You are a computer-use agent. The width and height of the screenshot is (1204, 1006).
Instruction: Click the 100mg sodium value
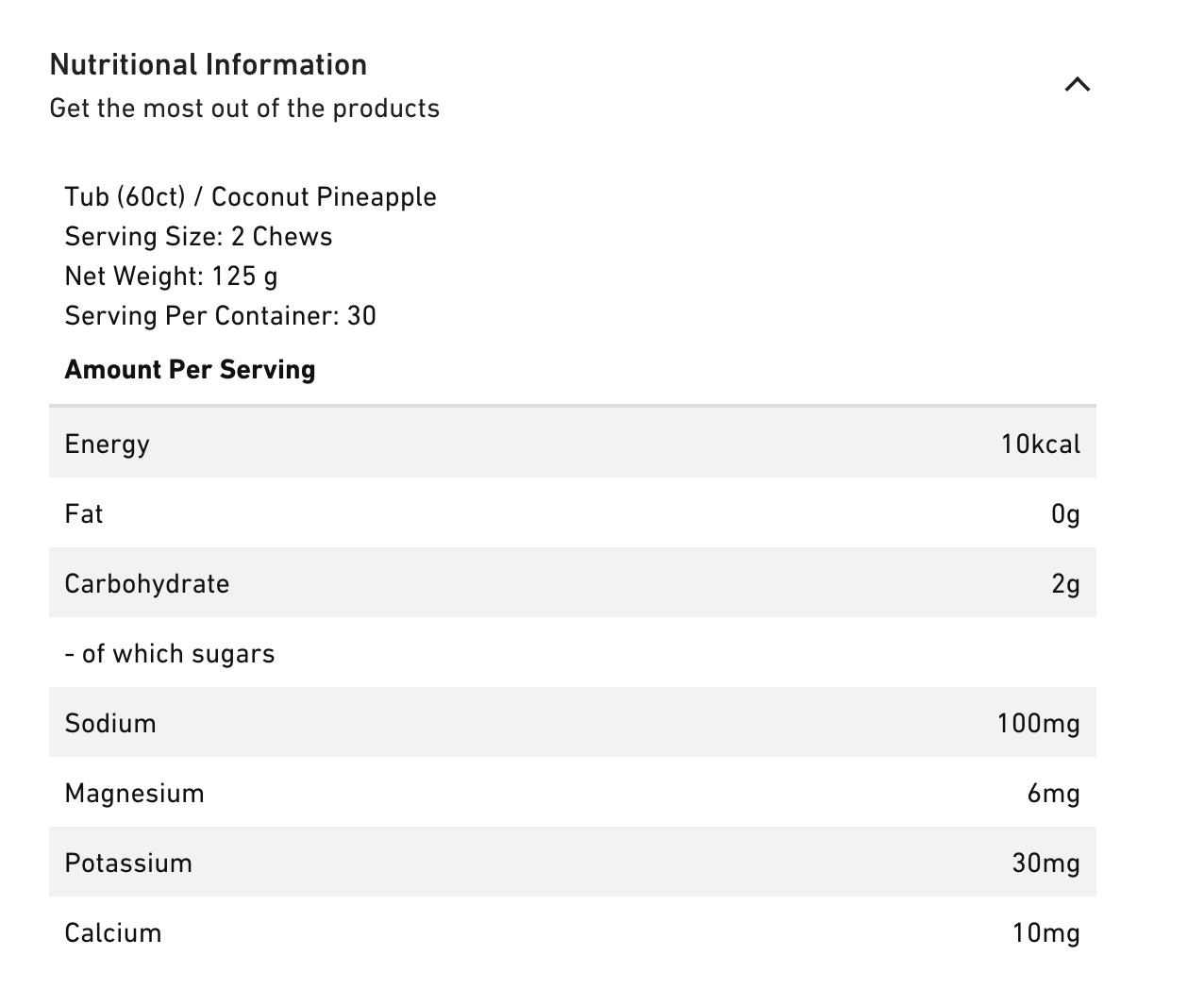[1038, 724]
